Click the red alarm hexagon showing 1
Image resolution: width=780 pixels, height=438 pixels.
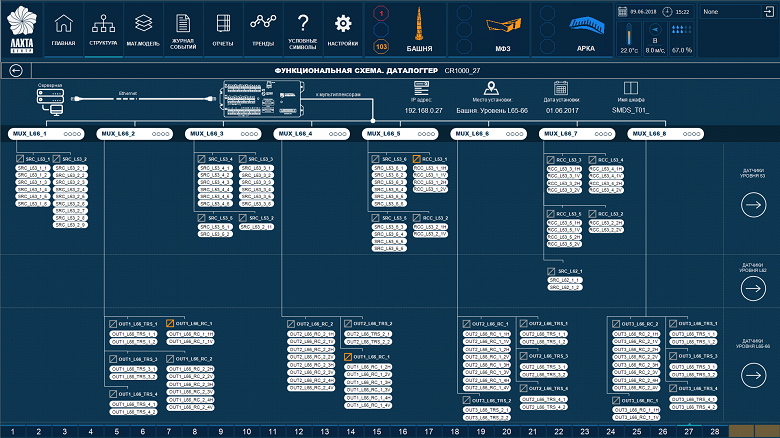click(x=381, y=13)
